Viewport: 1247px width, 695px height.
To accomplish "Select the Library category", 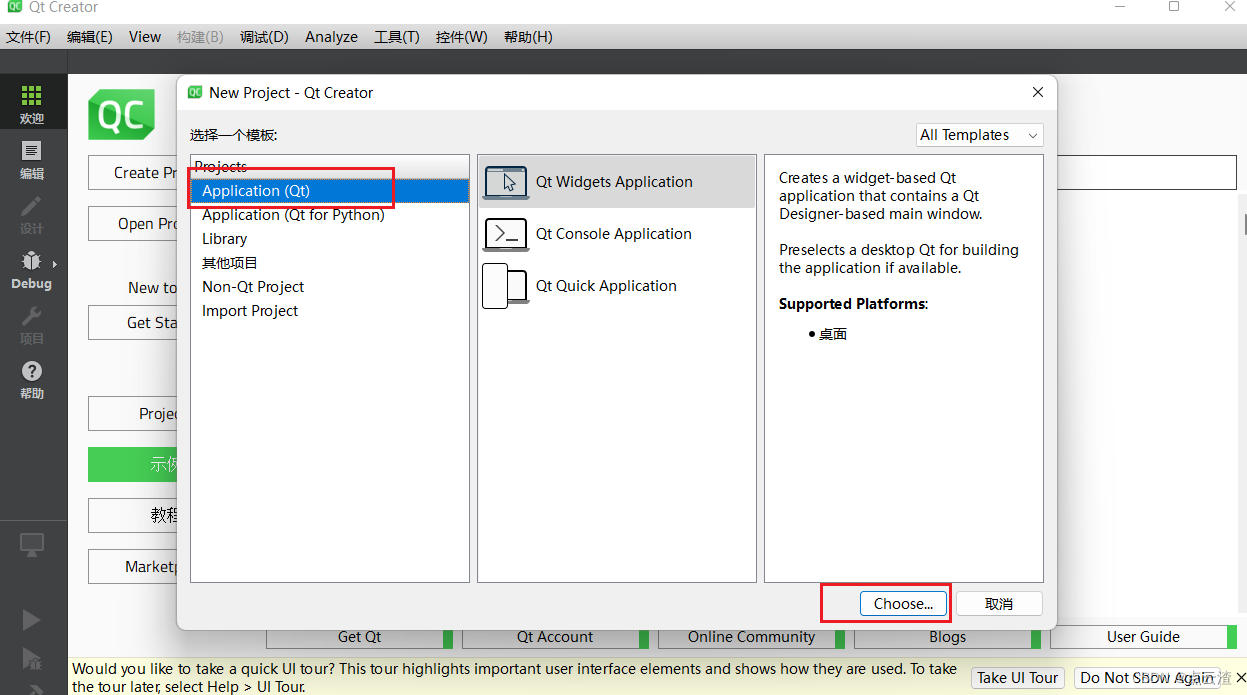I will click(x=329, y=239).
